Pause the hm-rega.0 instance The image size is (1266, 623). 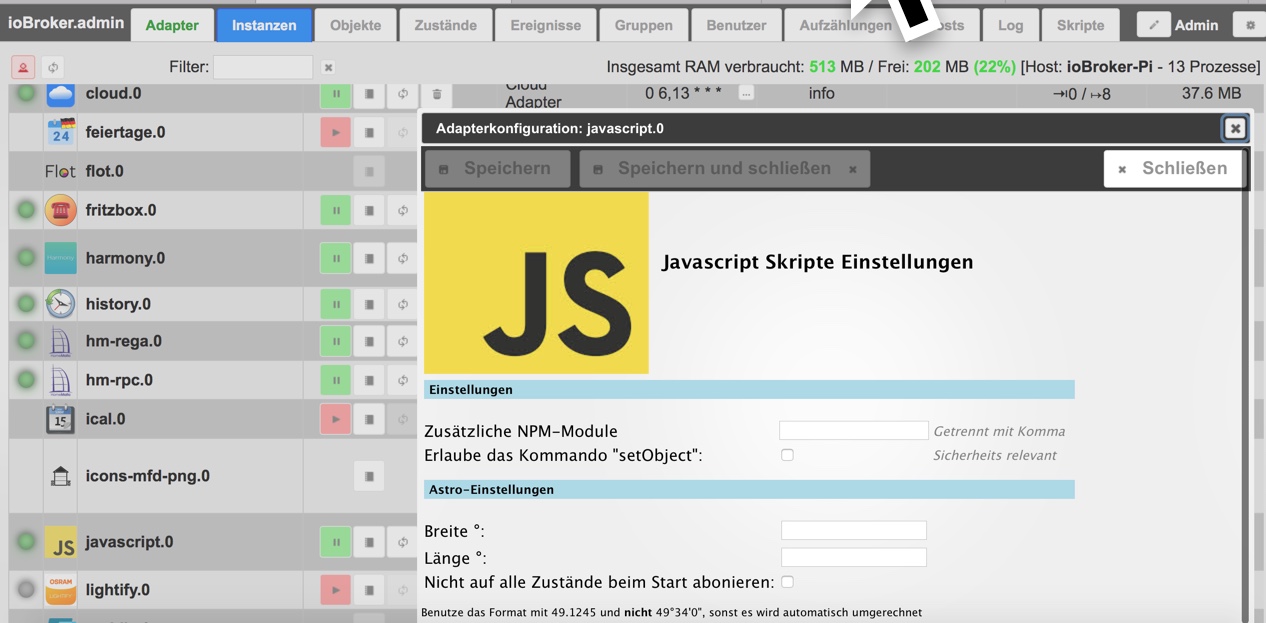pyautogui.click(x=336, y=341)
